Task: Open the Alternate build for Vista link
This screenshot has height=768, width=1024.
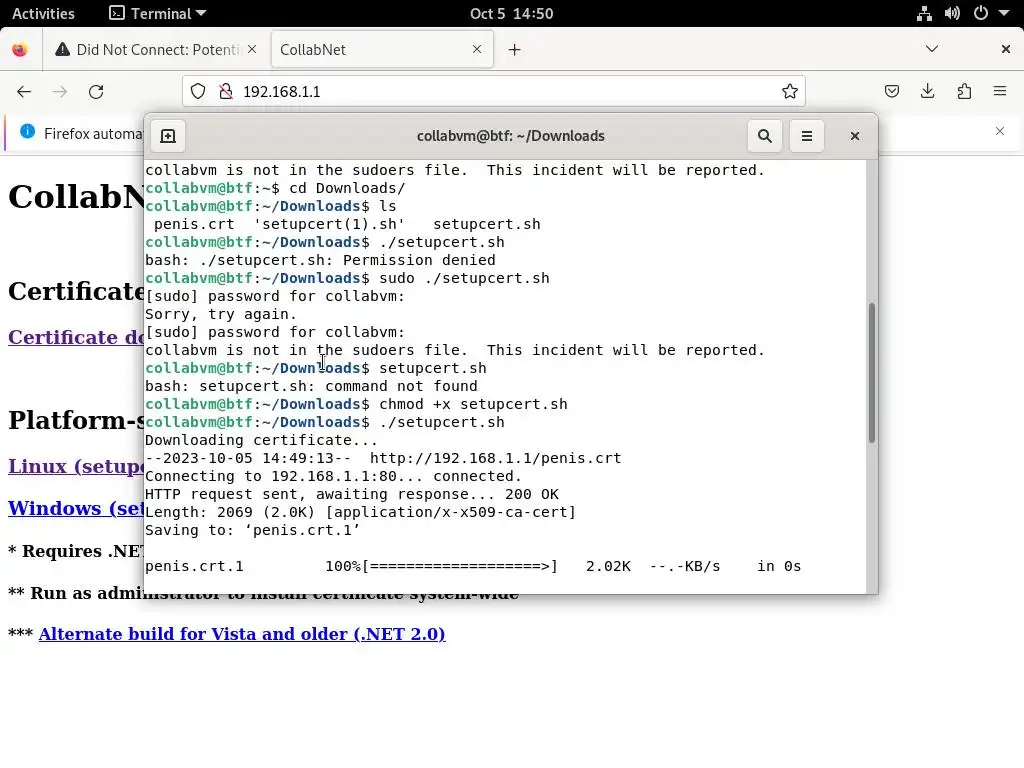Action: pyautogui.click(x=242, y=634)
